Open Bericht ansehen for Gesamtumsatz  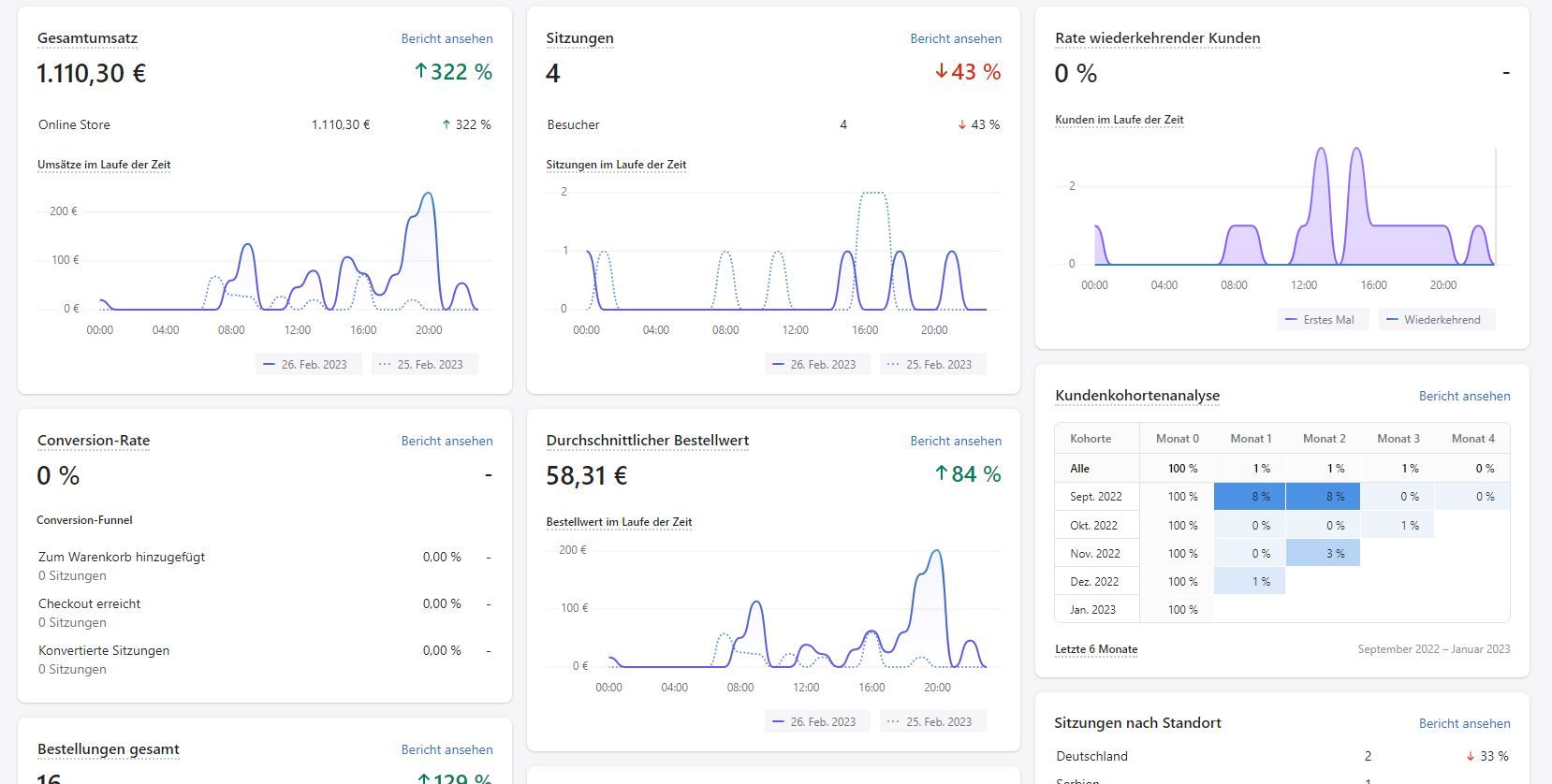tap(447, 38)
